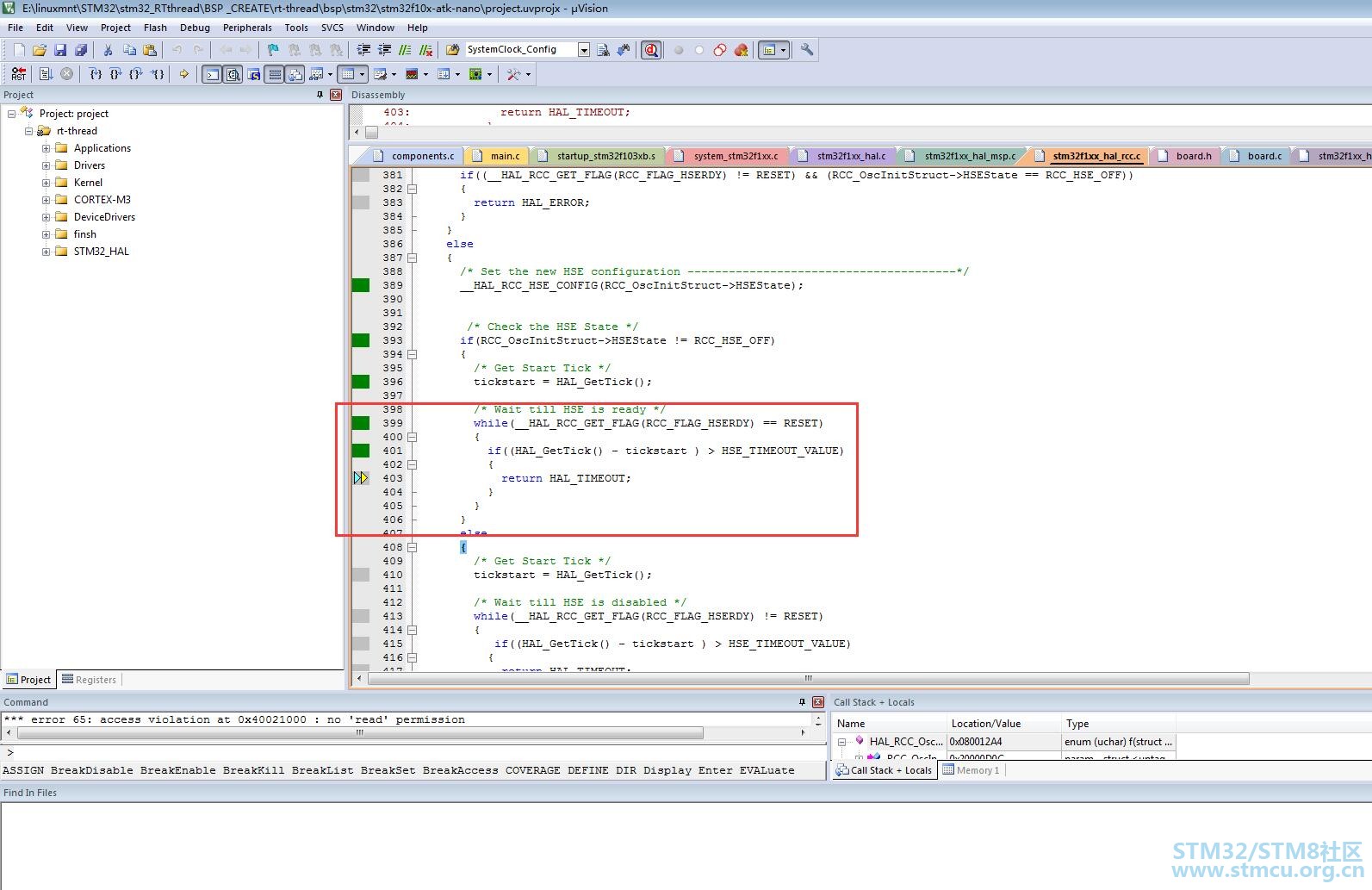Screen dimensions: 1372x890
Task: Expand the CORTEX-M3 folder
Action: [46, 200]
